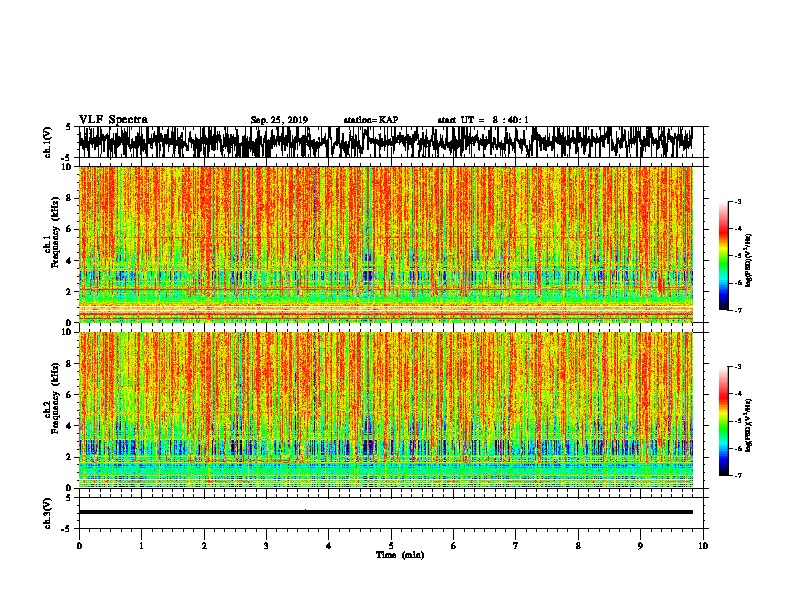This screenshot has width=792, height=612.
Task: Click the '8' kHz tick on ch.1 spectrogram
Action: pyautogui.click(x=70, y=198)
